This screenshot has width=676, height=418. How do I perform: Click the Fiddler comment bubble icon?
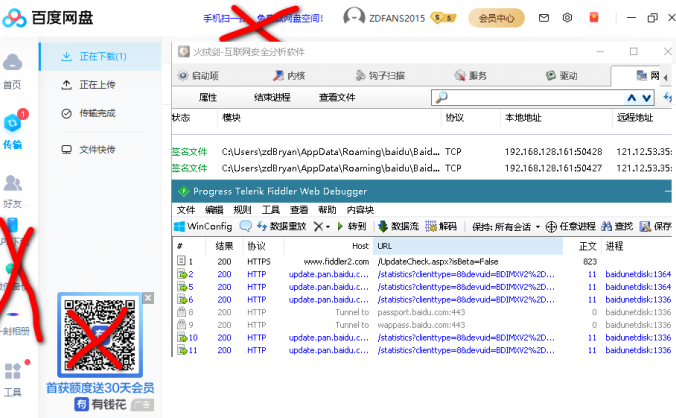[245, 226]
